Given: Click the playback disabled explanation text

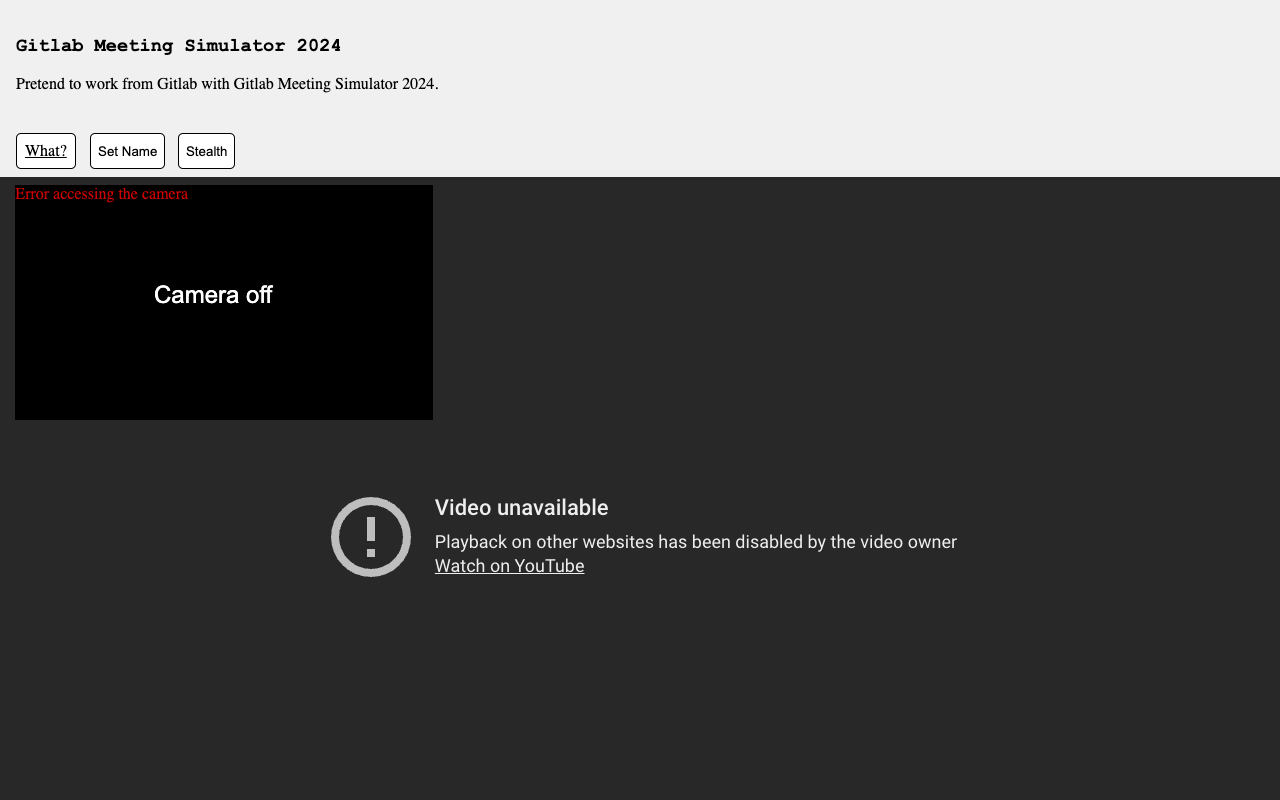Looking at the screenshot, I should [696, 542].
